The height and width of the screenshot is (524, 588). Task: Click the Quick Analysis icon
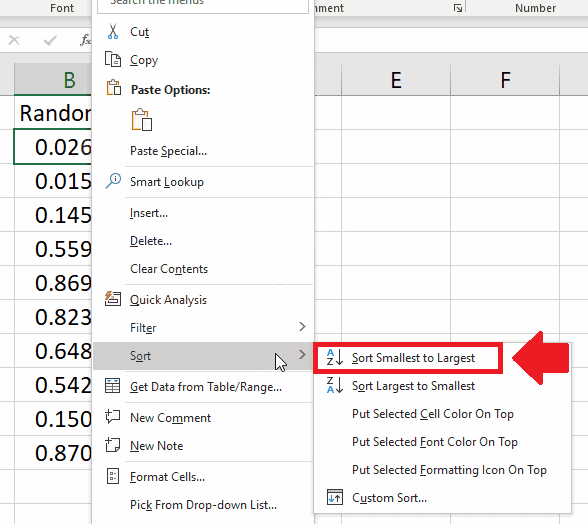[x=112, y=299]
